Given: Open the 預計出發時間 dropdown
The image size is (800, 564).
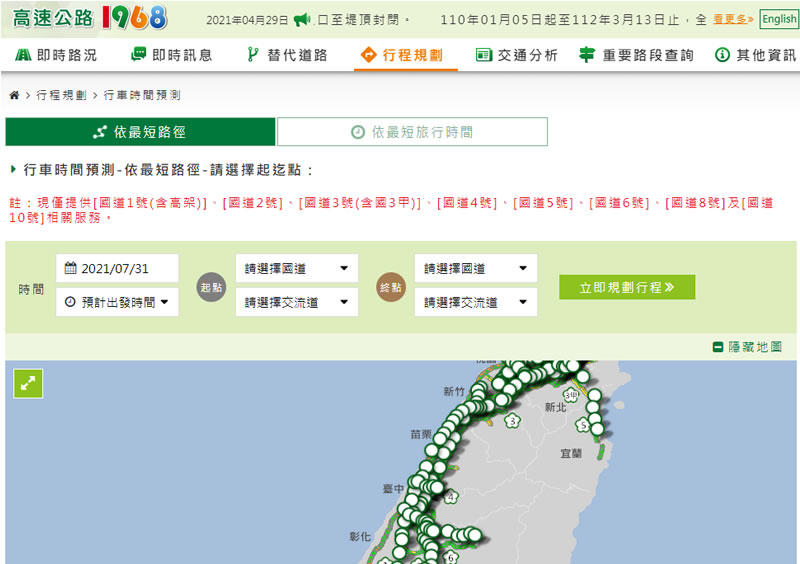Looking at the screenshot, I should point(117,302).
